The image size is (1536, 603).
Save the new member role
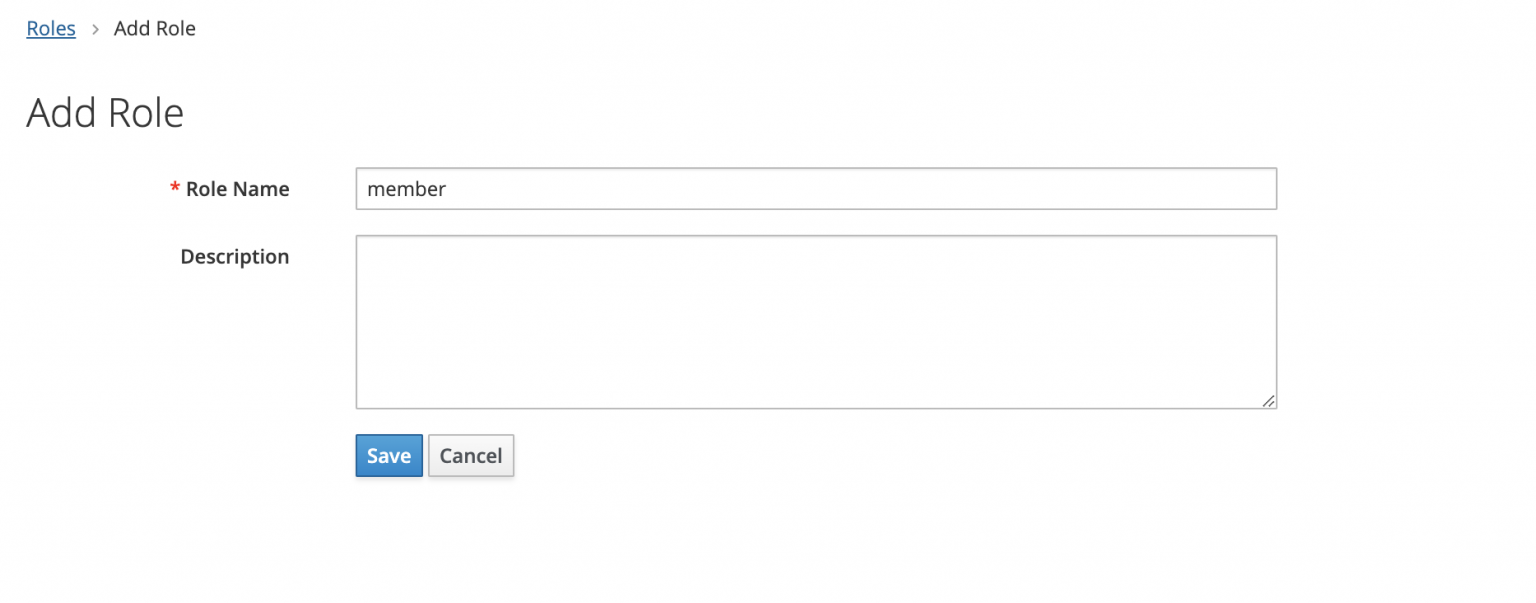(x=389, y=456)
